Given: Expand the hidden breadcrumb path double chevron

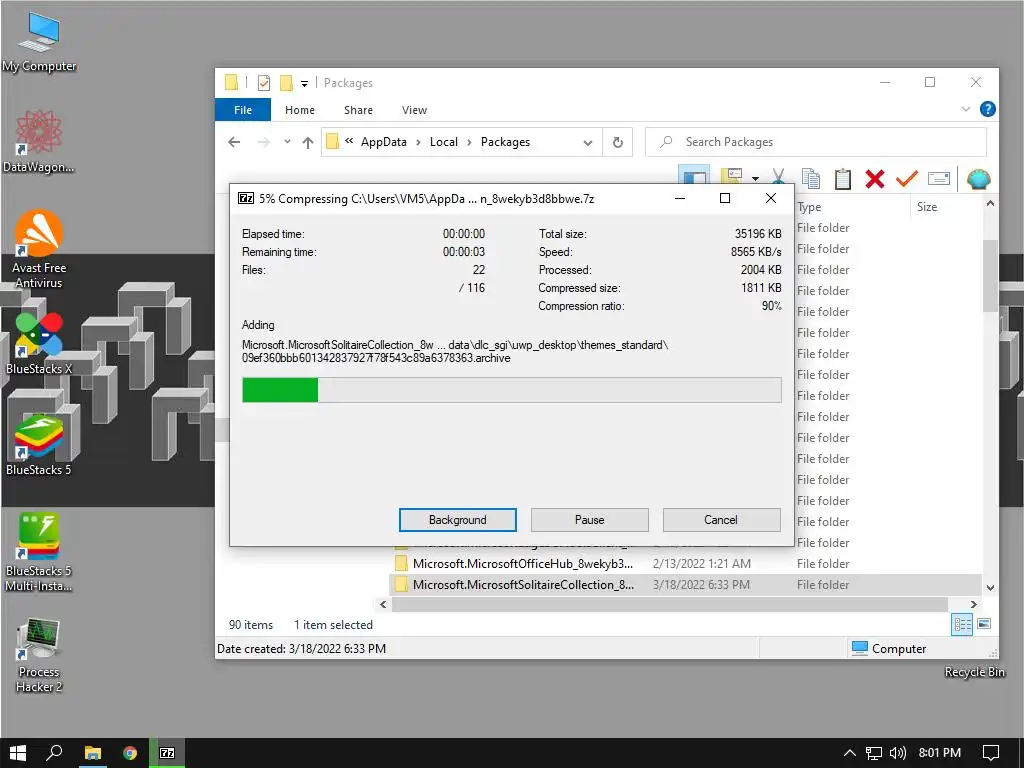Looking at the screenshot, I should point(349,141).
